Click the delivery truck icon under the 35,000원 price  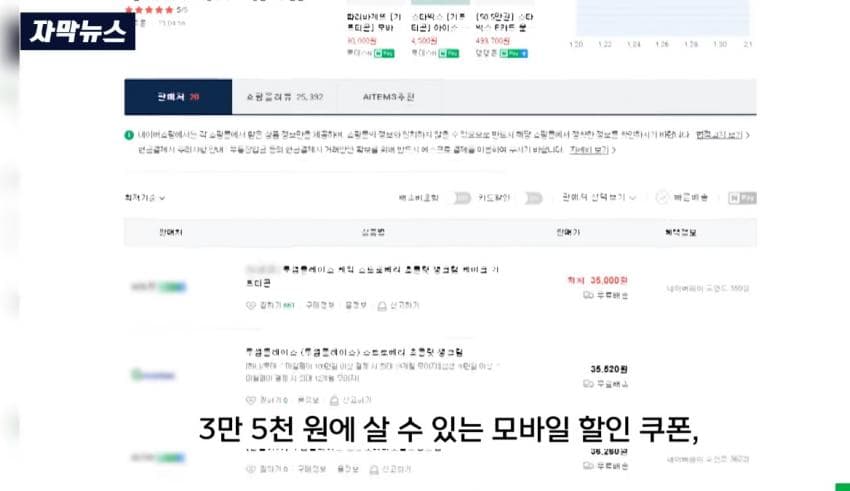point(588,295)
